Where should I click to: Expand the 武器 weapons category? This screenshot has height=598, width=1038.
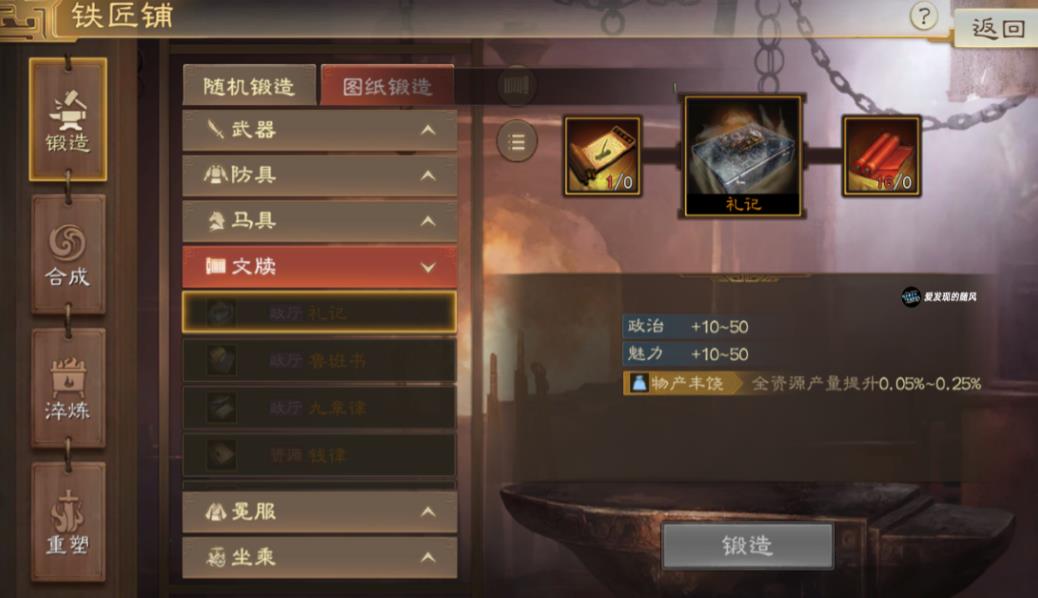[x=319, y=130]
